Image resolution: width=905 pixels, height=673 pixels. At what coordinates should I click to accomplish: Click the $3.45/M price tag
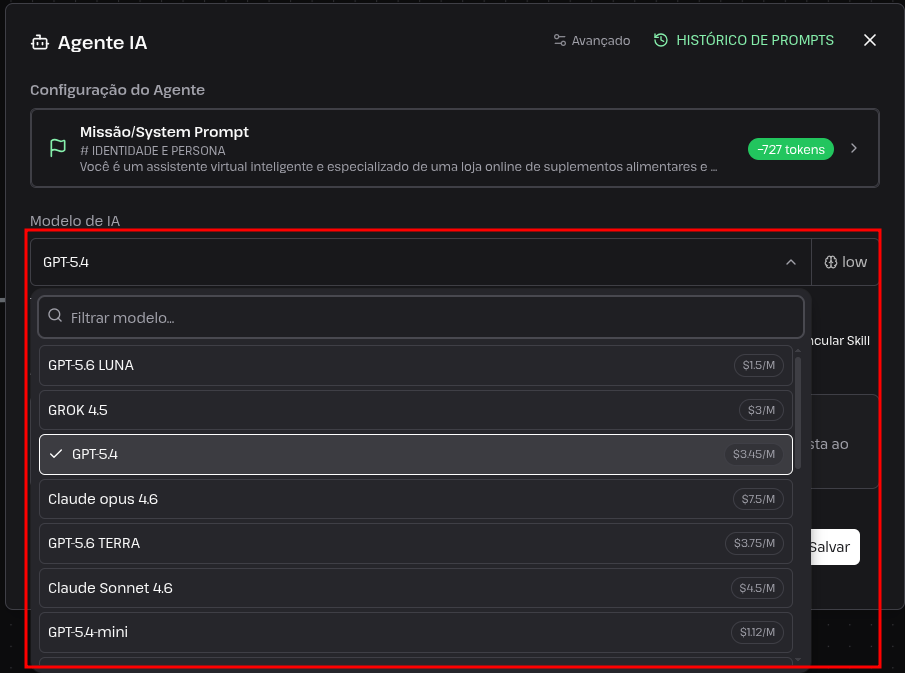(x=754, y=454)
